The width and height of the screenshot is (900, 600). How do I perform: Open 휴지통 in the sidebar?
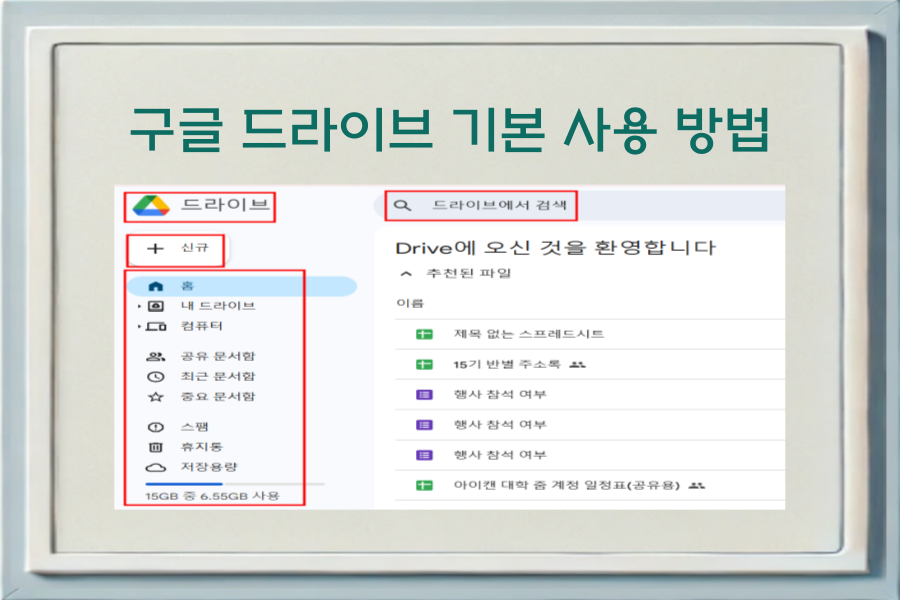coord(201,447)
